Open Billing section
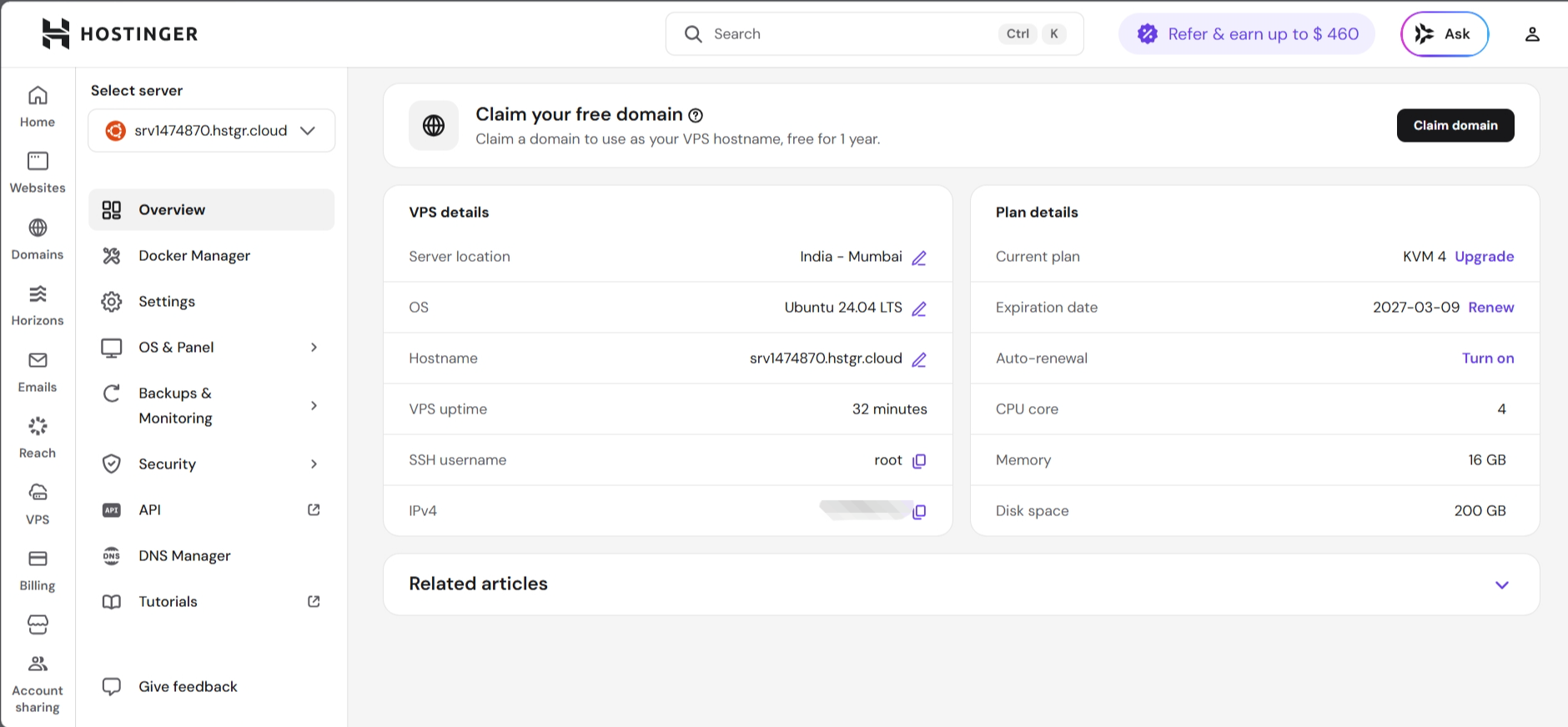Viewport: 1568px width, 727px height. point(38,570)
